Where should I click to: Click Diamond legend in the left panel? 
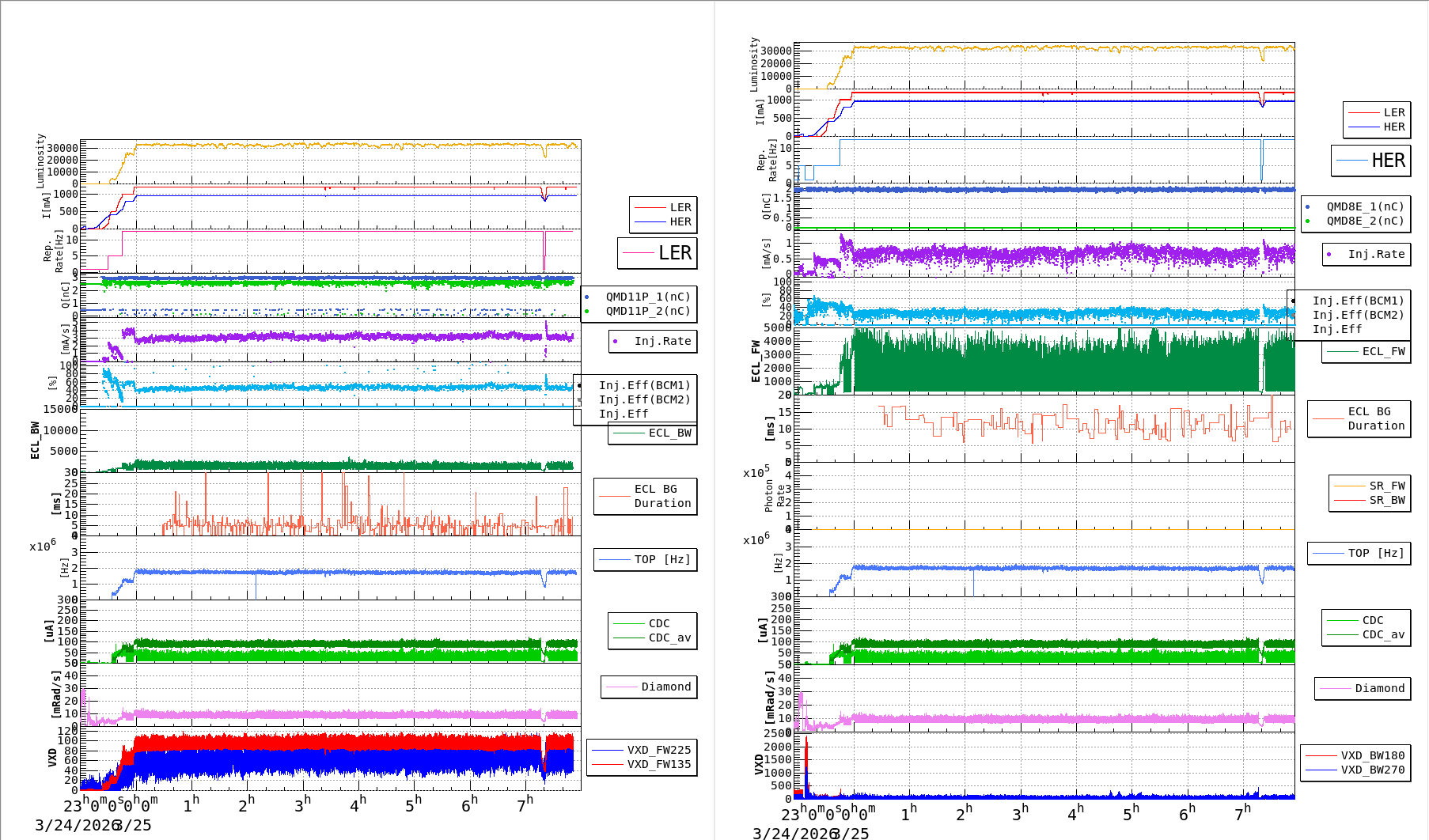[x=665, y=687]
